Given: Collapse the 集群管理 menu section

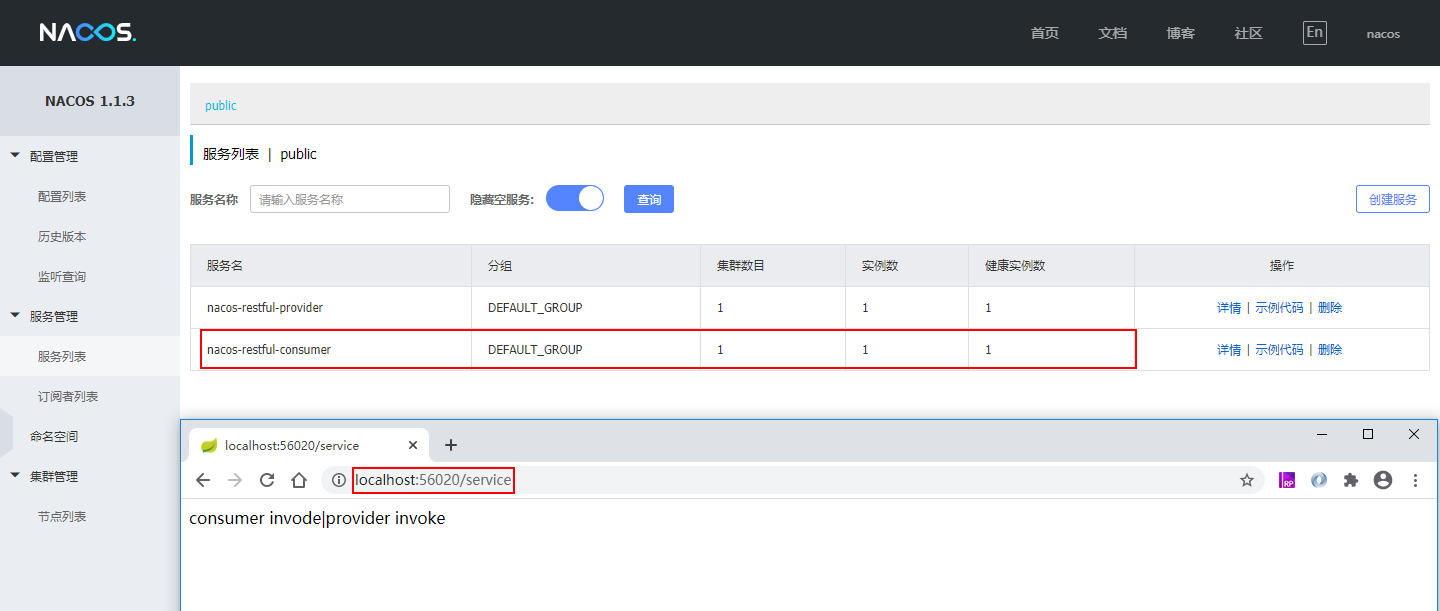Looking at the screenshot, I should coord(15,476).
